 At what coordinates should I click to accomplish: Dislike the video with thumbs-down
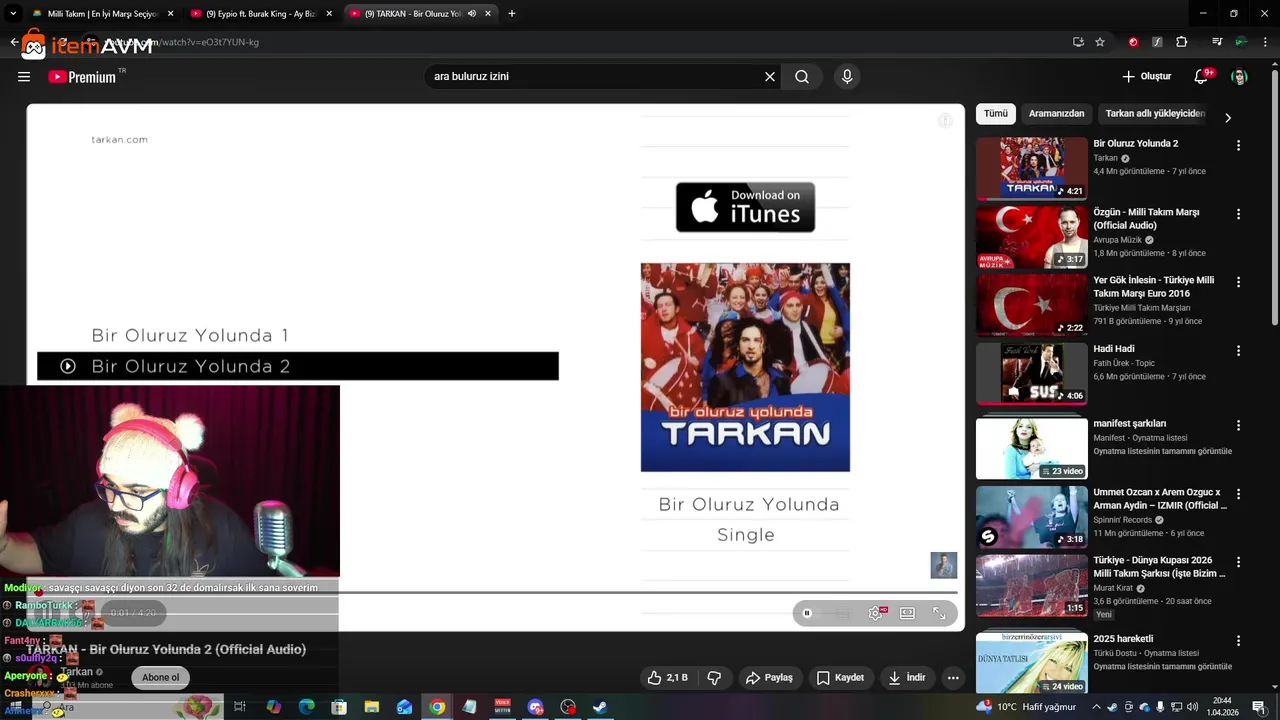tap(714, 677)
